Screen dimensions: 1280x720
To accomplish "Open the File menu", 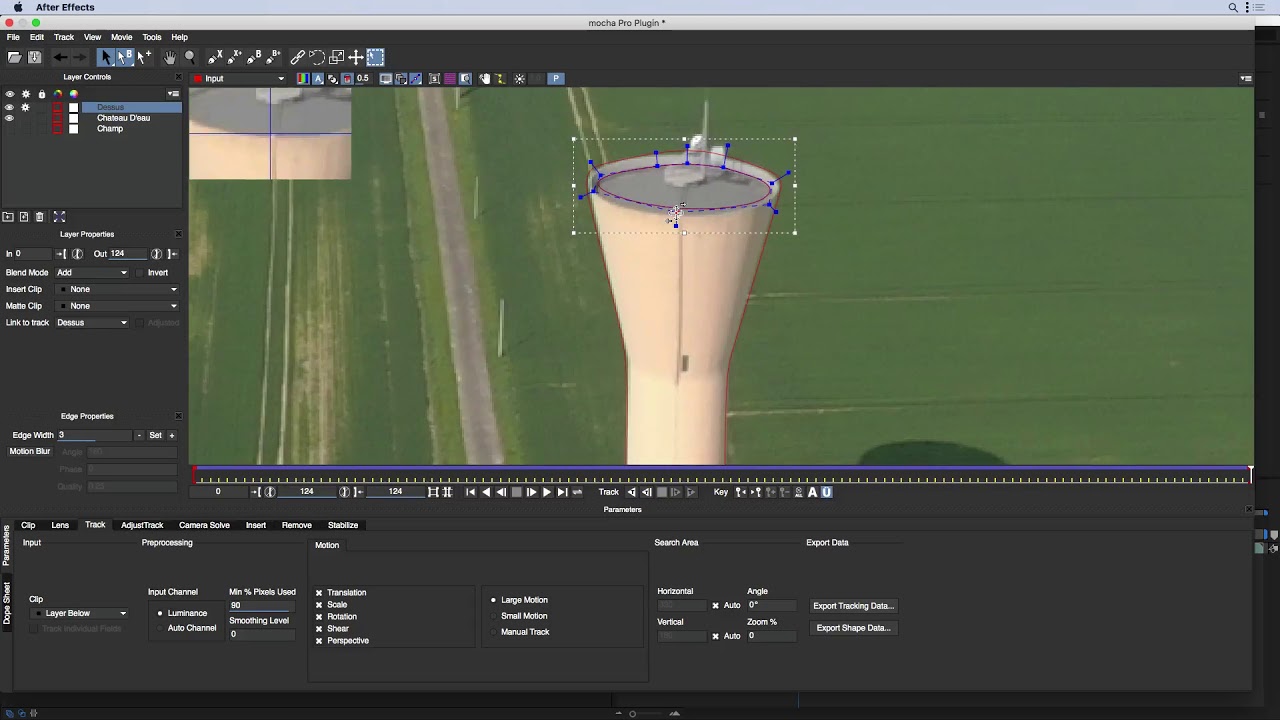I will pos(14,37).
